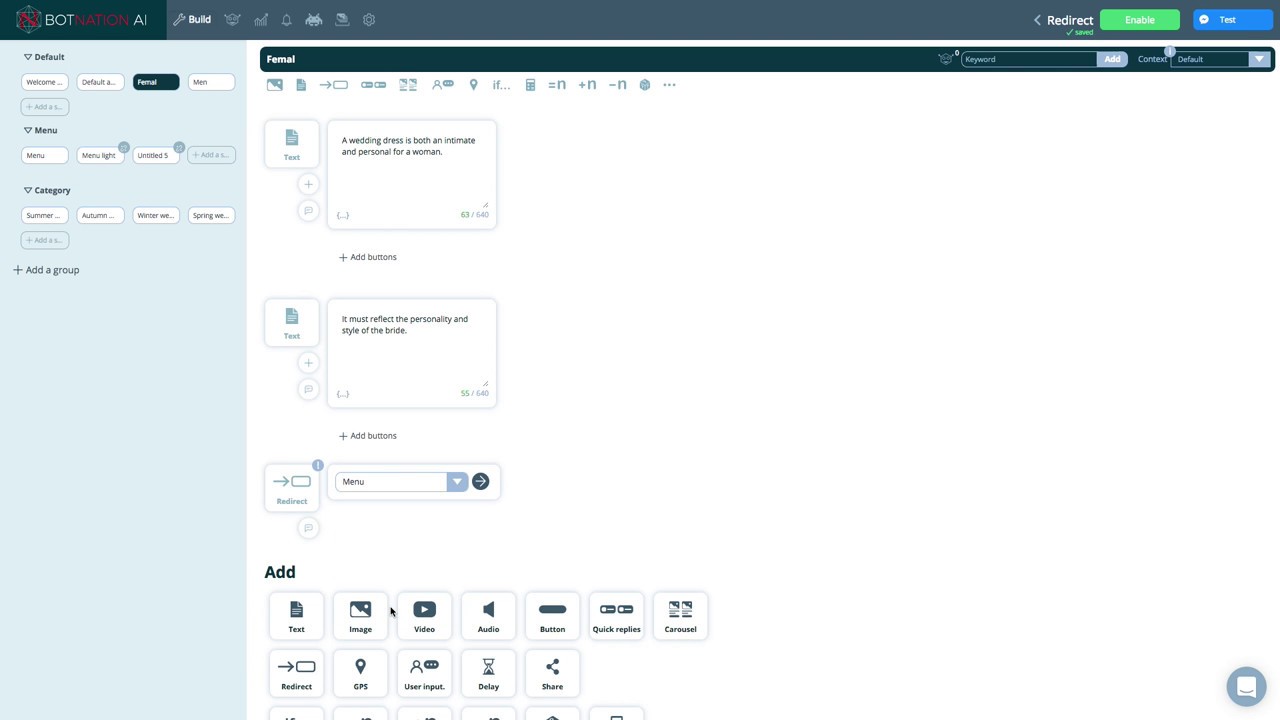Image resolution: width=1280 pixels, height=720 pixels.
Task: Click the inbox tray icon in top bar
Action: click(342, 20)
